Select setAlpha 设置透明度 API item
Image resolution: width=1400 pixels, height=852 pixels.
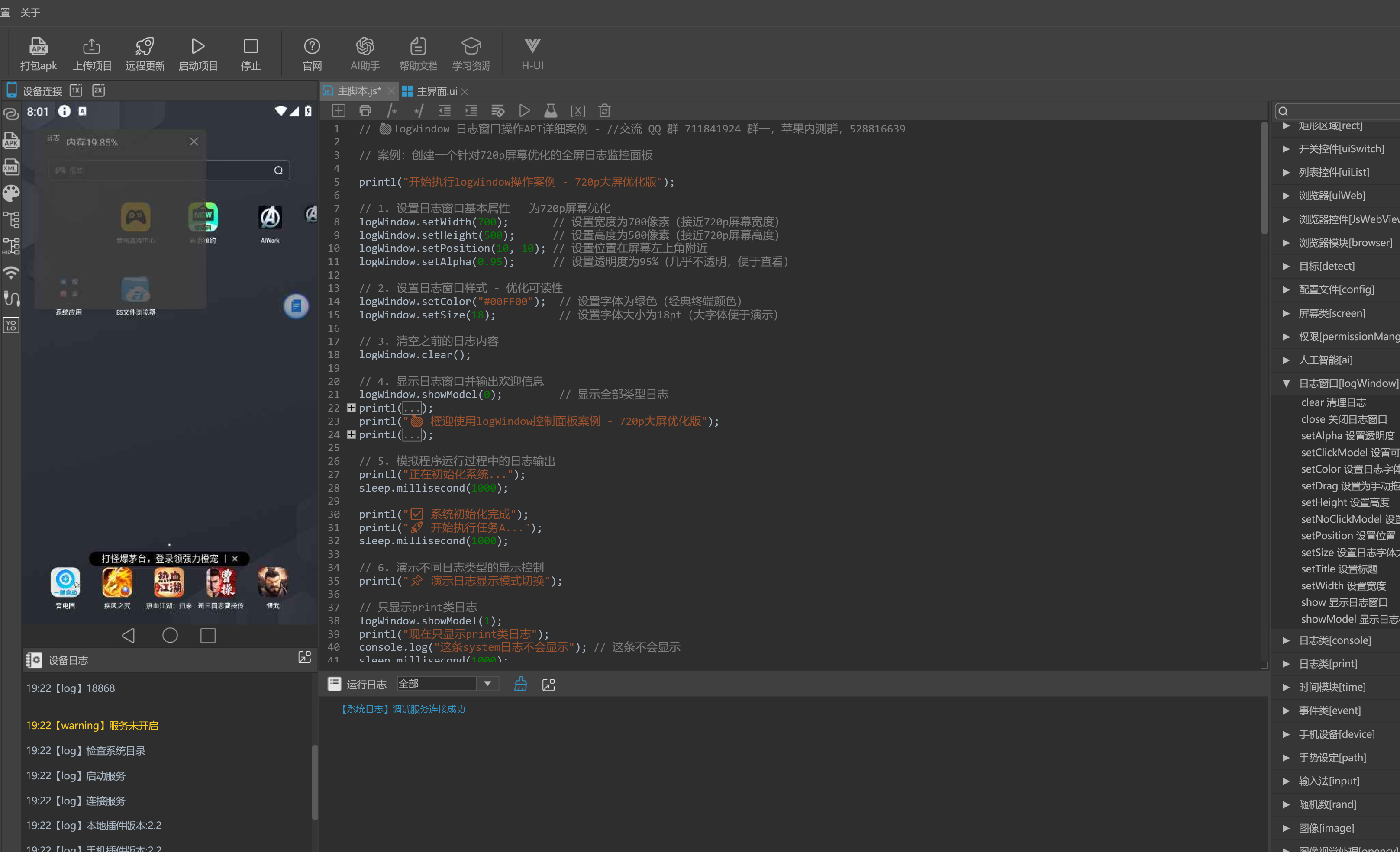(1348, 436)
